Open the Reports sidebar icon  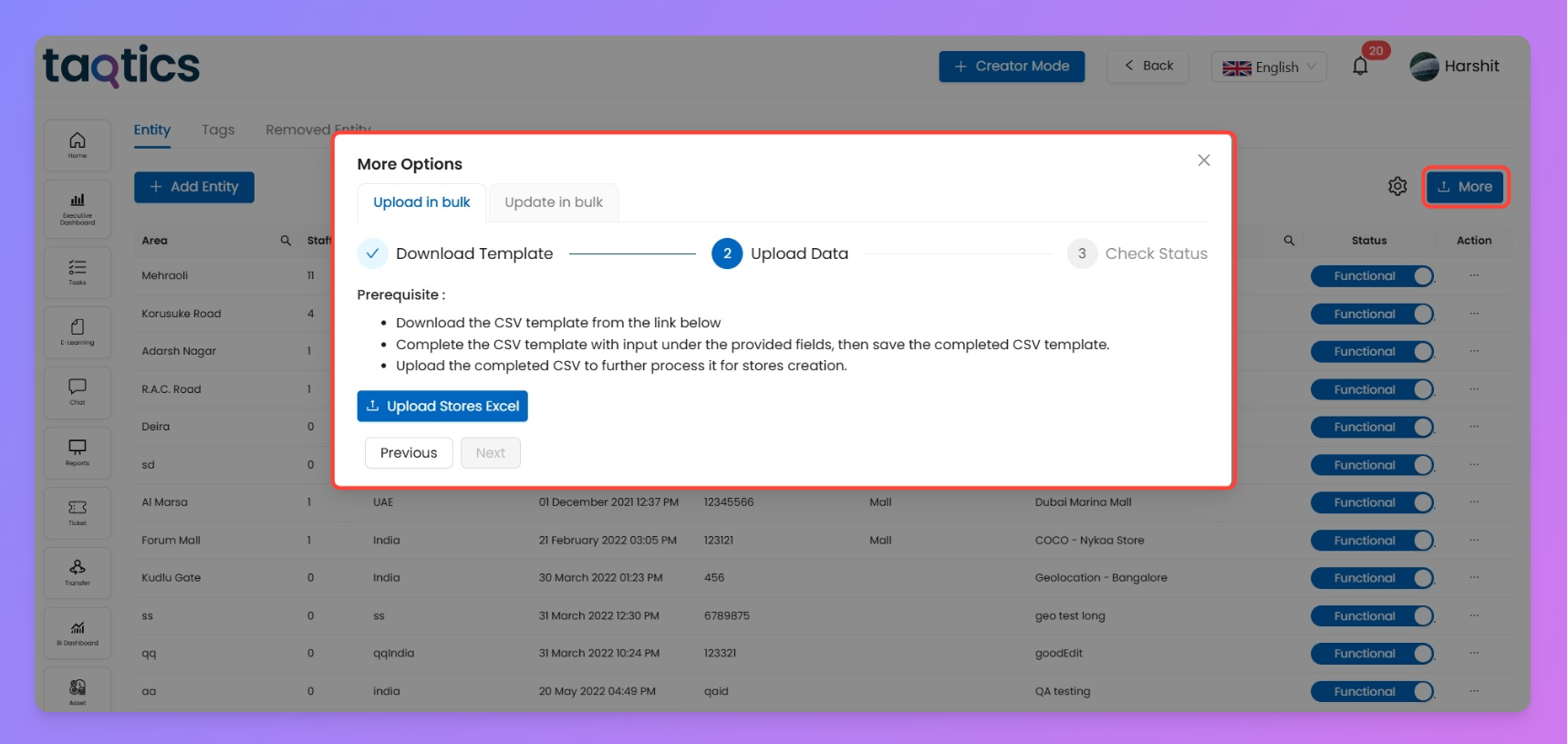pyautogui.click(x=78, y=452)
